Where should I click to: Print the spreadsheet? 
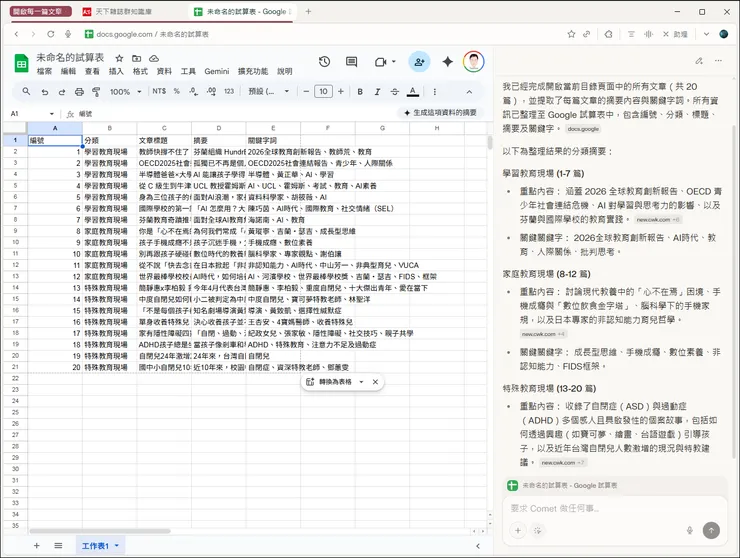[79, 92]
